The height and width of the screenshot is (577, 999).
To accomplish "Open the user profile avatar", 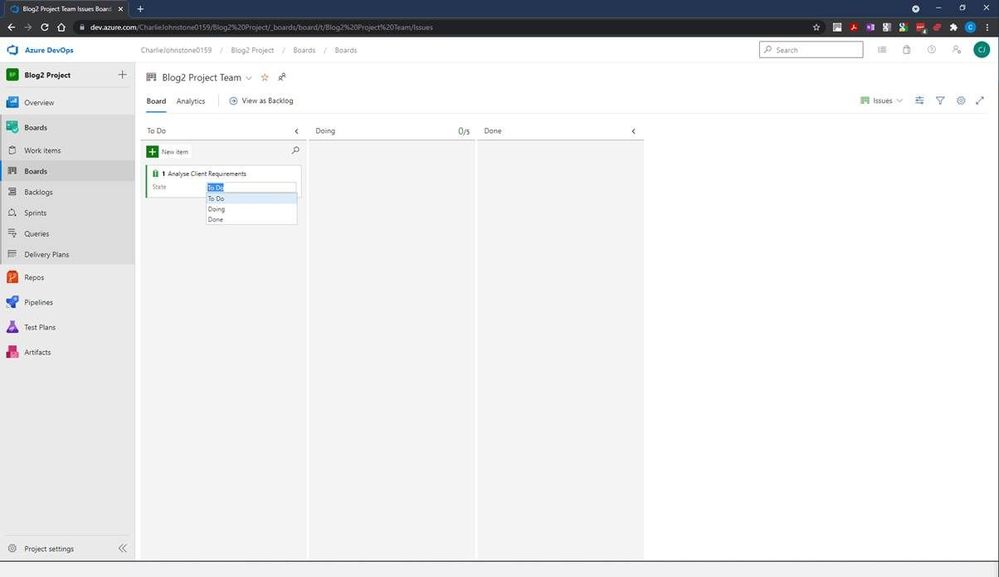I will coord(981,50).
